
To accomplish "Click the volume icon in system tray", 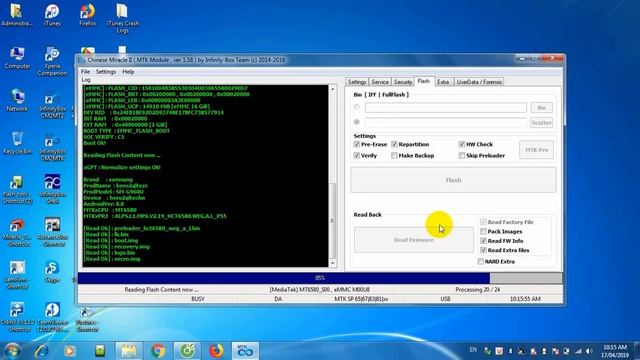I will tap(589, 351).
